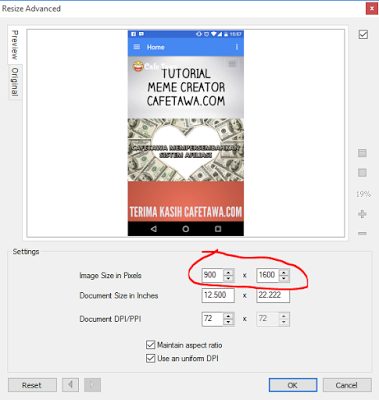This screenshot has height=400, width=379.
Task: Toggle the checkbox beside the preview pane
Action: click(x=363, y=34)
